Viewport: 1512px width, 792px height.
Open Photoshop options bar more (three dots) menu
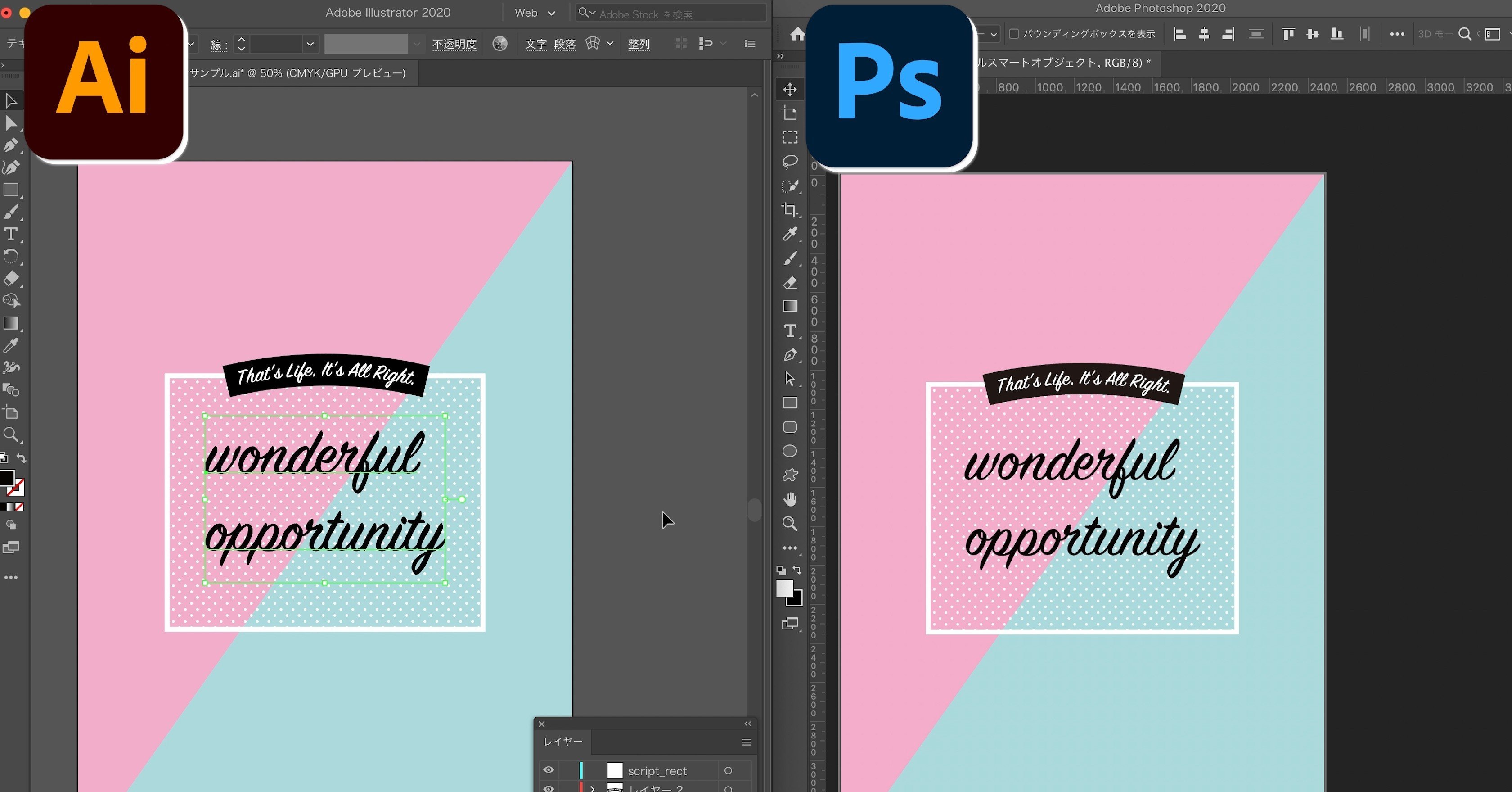tap(1397, 34)
